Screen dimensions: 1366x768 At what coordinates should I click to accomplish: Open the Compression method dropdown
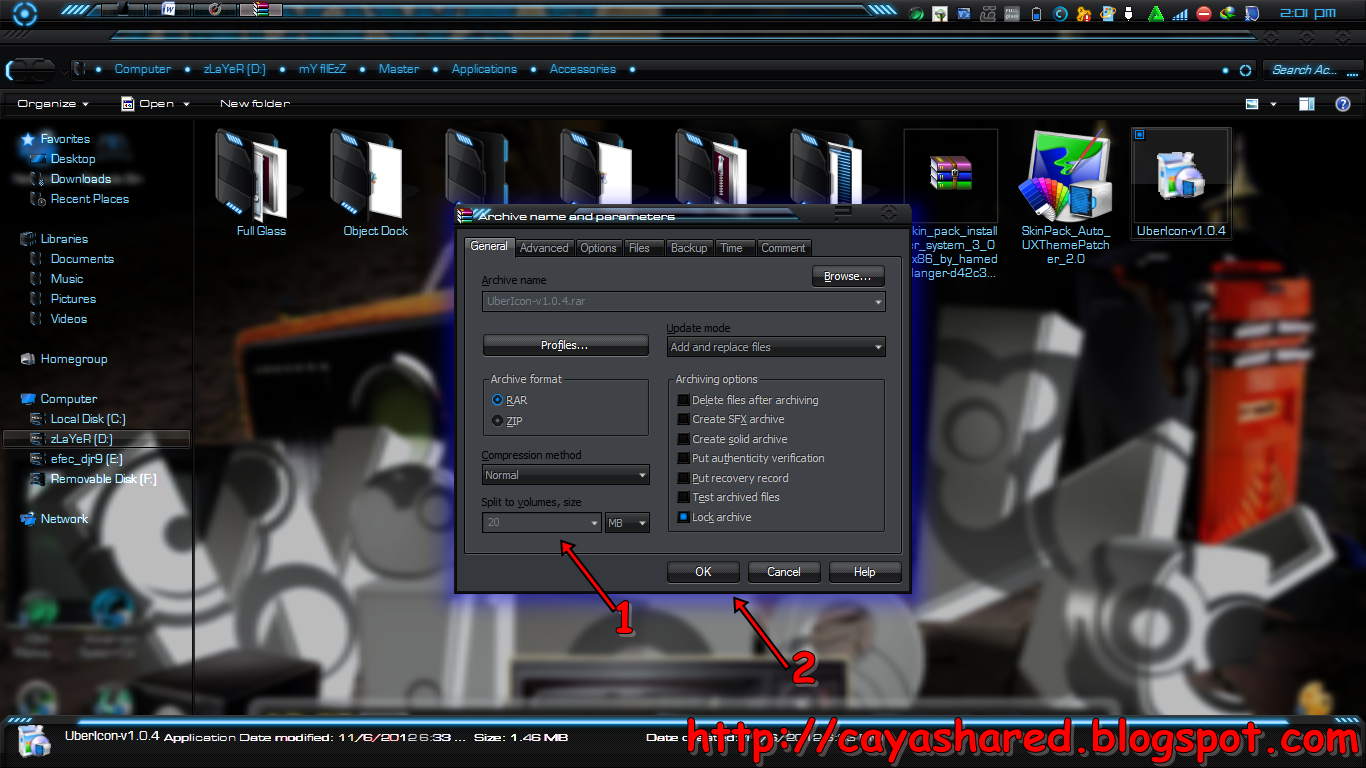click(642, 475)
